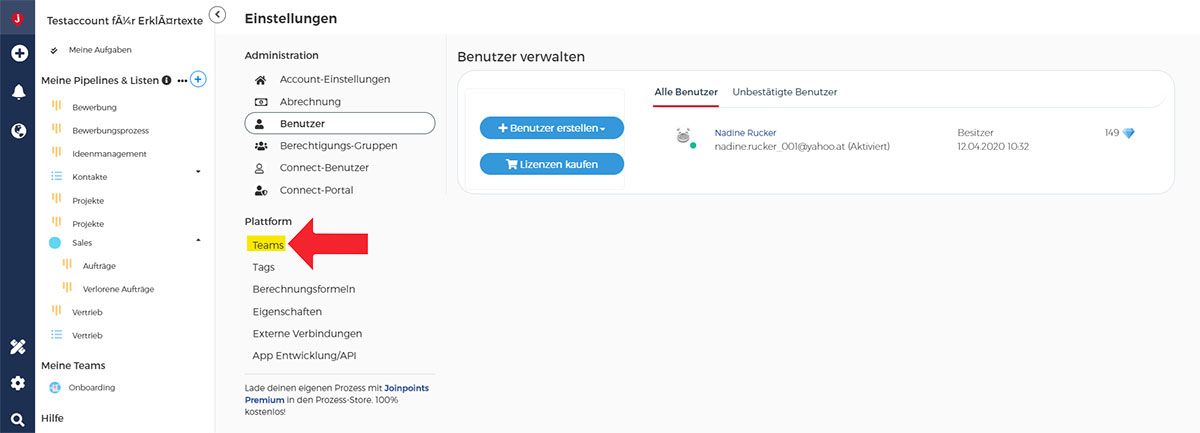This screenshot has height=433, width=1200.
Task: Open the settings gear icon
Action: pos(18,383)
